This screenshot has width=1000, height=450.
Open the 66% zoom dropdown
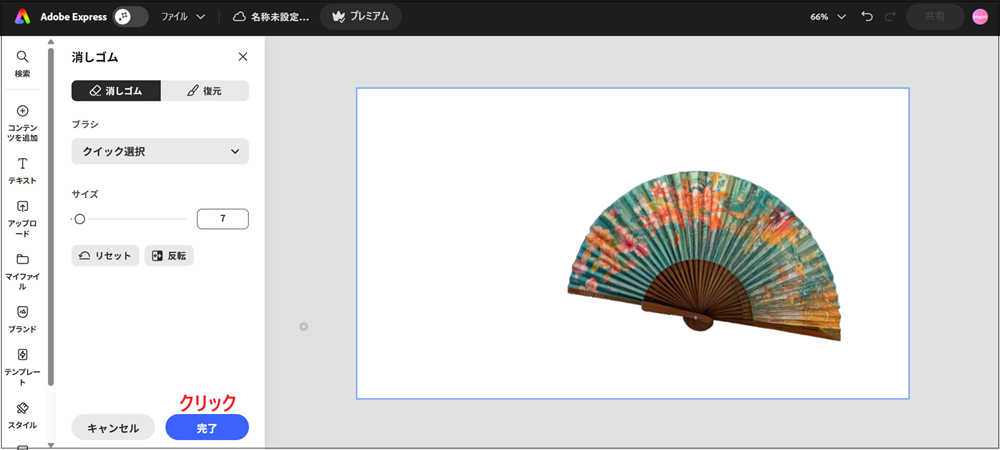828,17
